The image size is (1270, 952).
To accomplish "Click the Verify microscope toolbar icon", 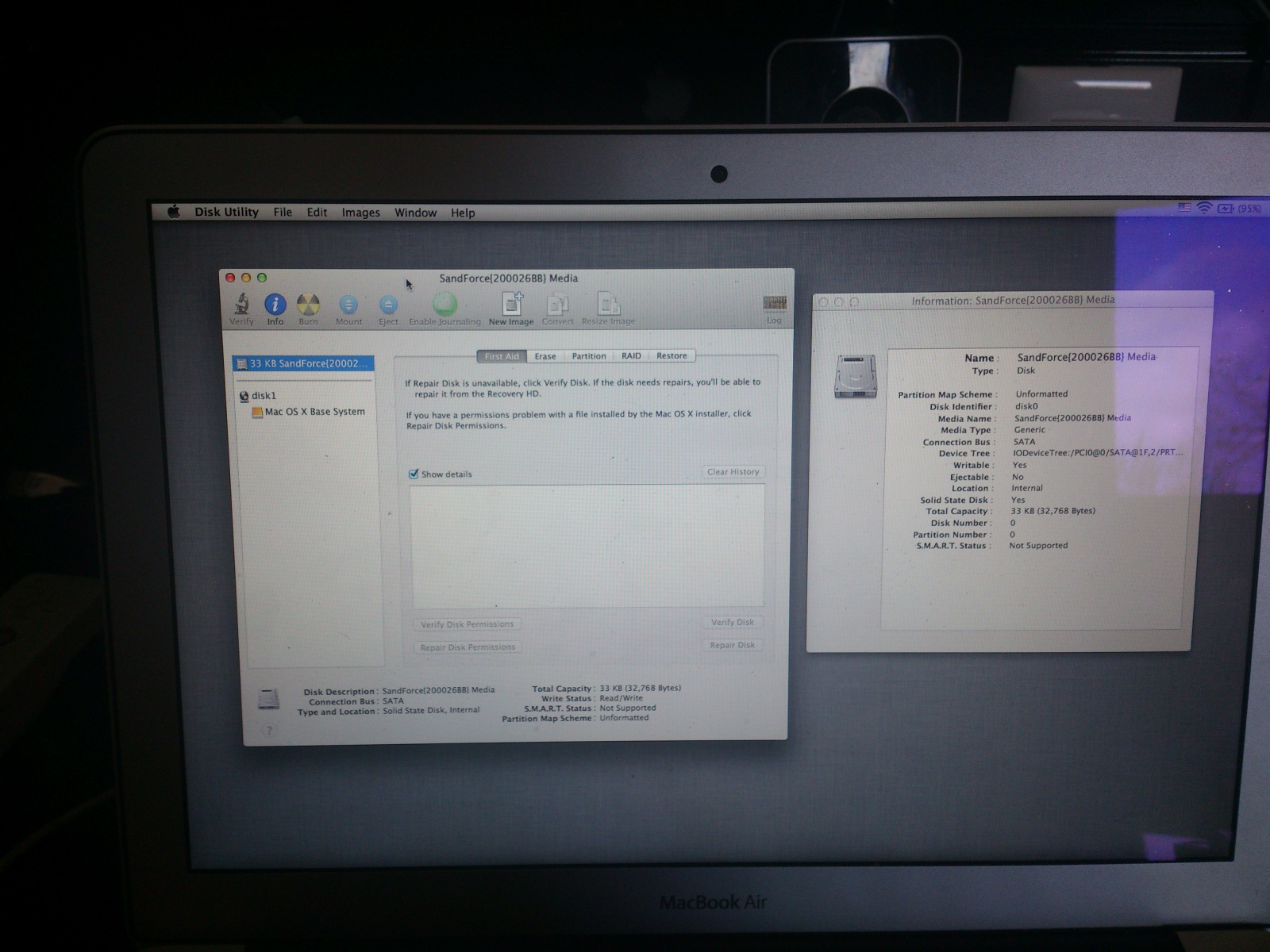I will point(241,305).
